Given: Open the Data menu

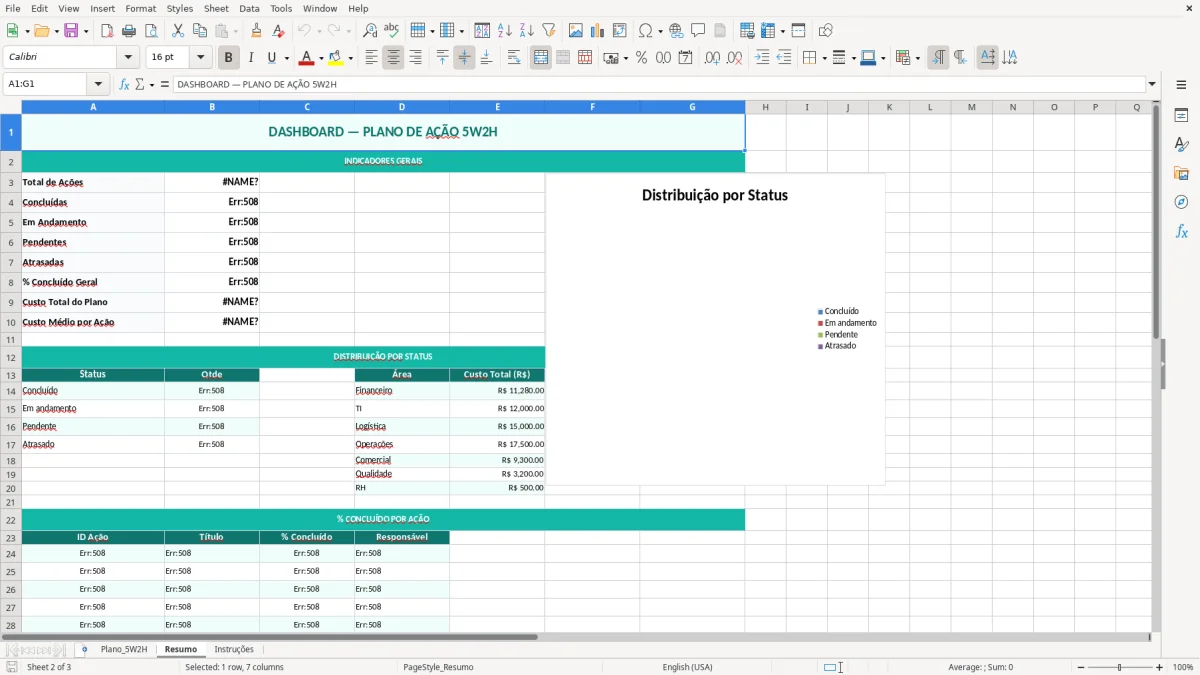Looking at the screenshot, I should (249, 8).
